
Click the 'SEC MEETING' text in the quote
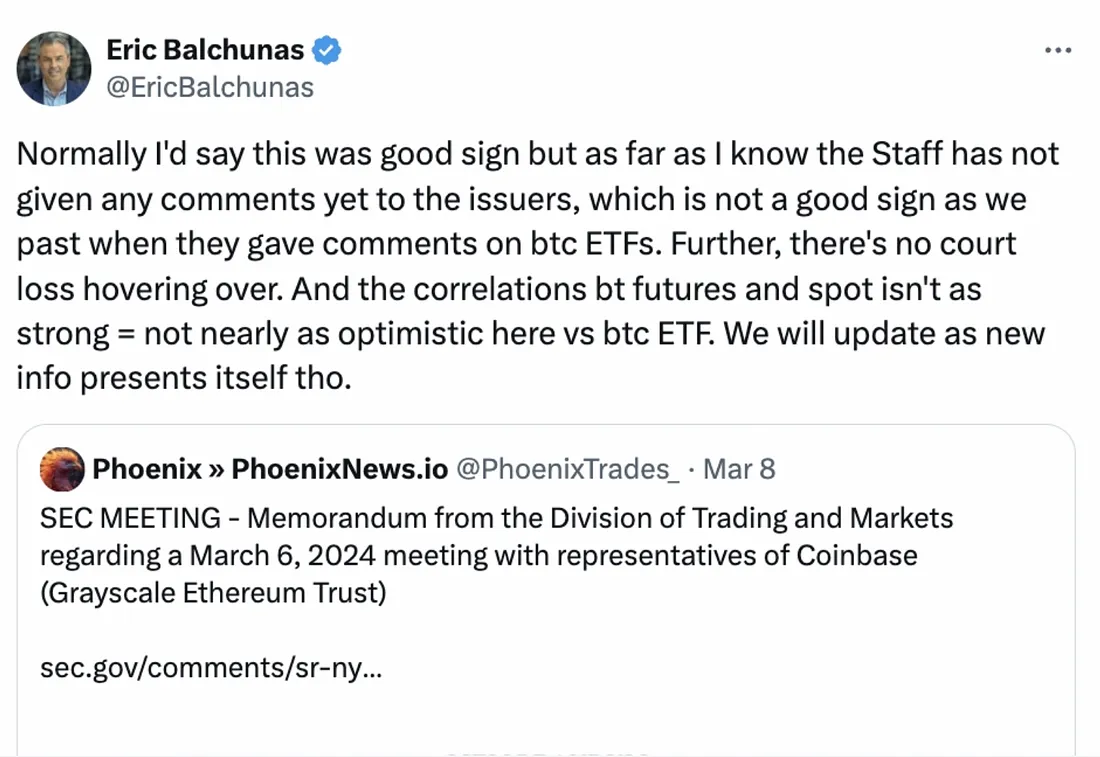point(130,518)
